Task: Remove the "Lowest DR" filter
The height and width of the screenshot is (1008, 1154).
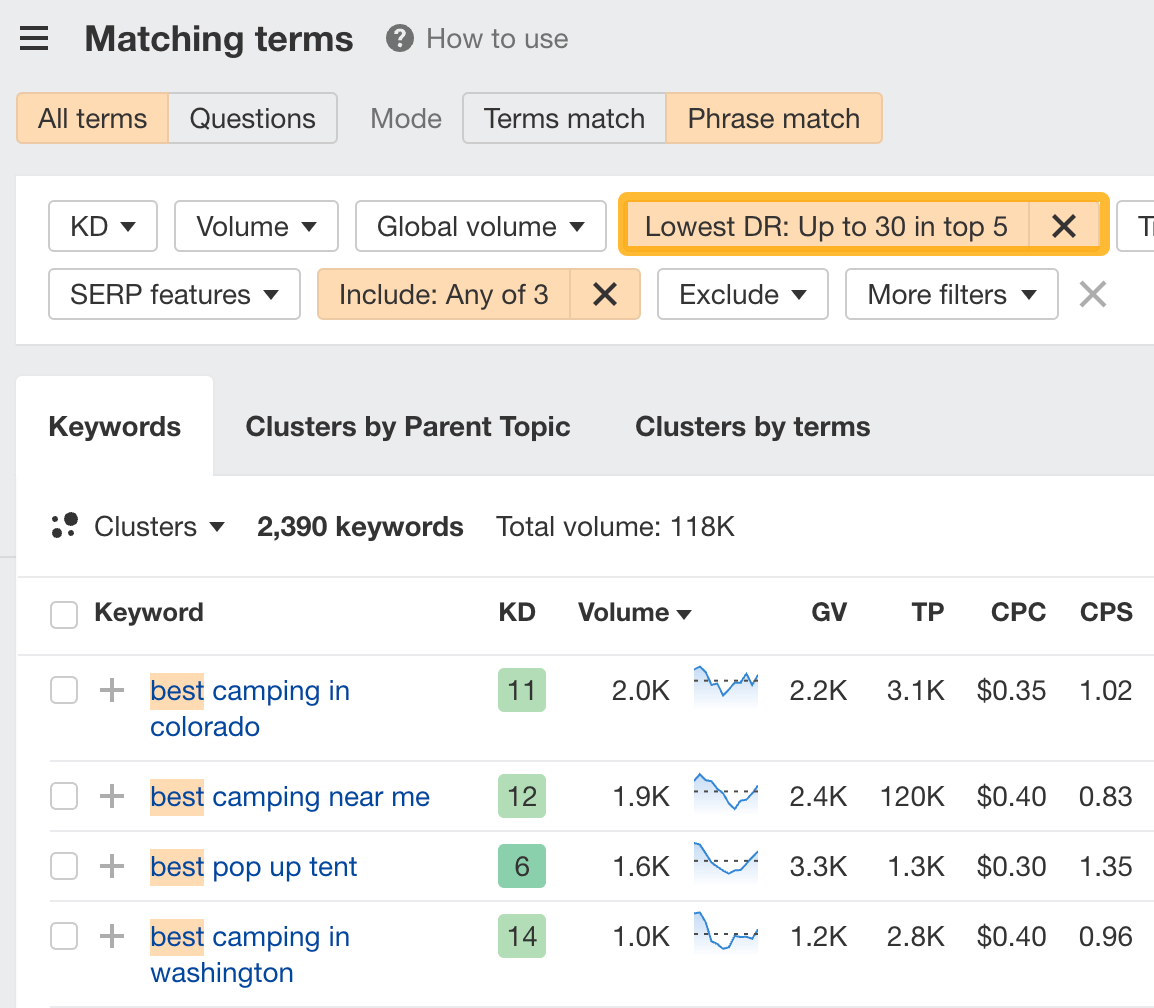Action: (x=1064, y=226)
